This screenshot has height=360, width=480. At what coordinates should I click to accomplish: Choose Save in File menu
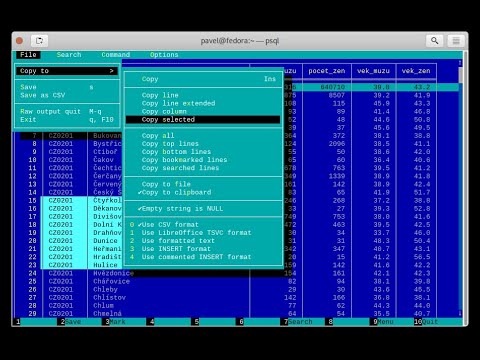point(67,87)
